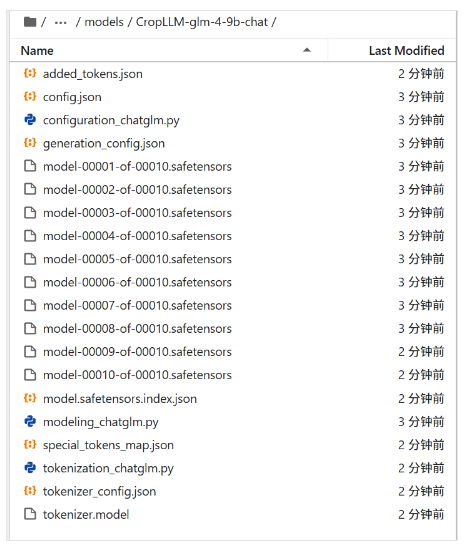Click modified time of tokenizer.model
This screenshot has height=551, width=468.
click(x=421, y=515)
